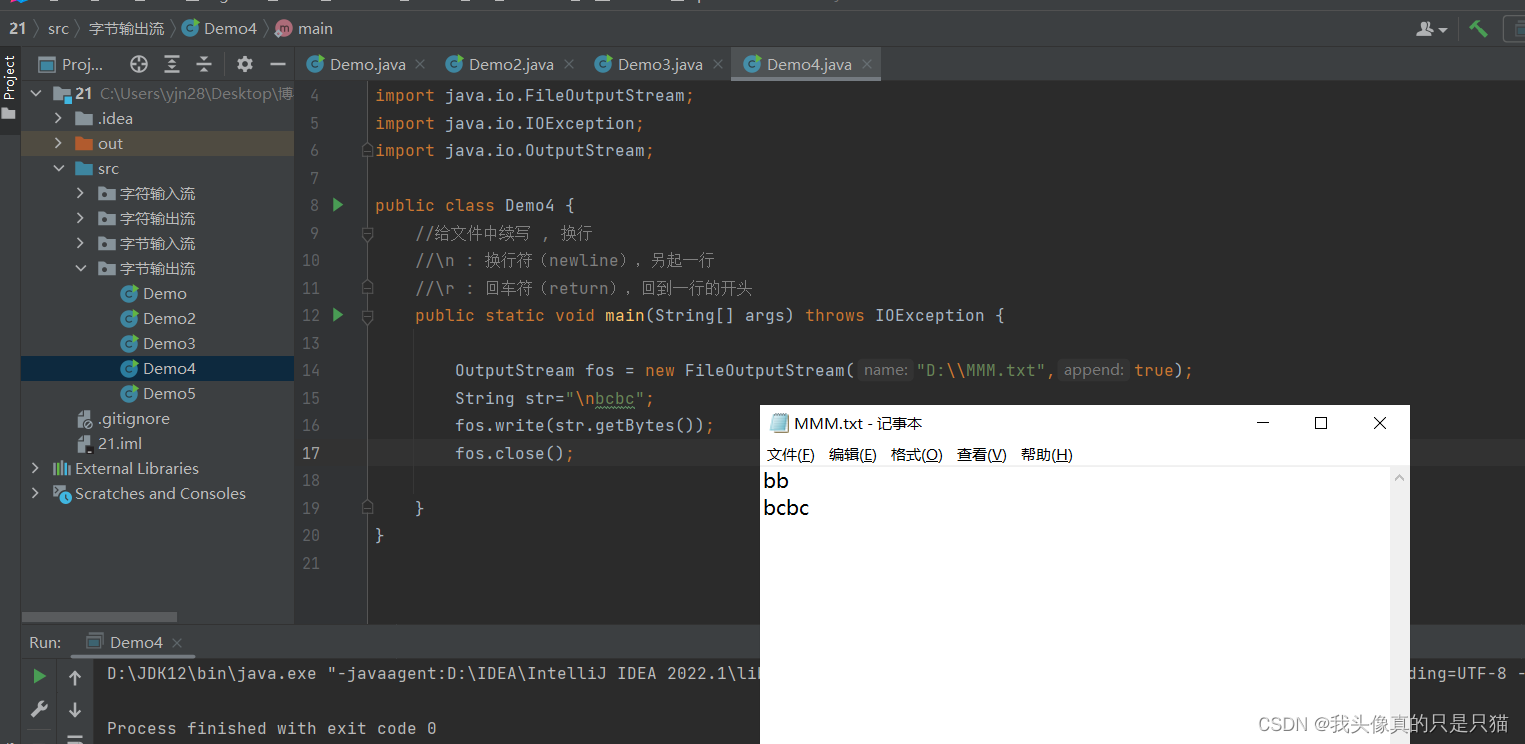Open the Project view dropdown

[x=71, y=64]
